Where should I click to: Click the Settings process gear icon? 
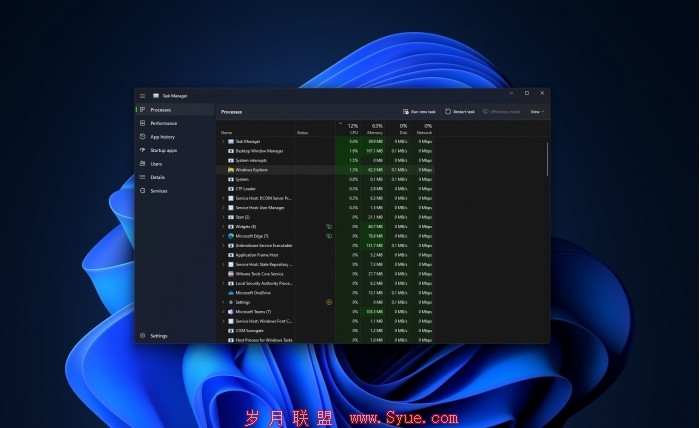(x=231, y=302)
